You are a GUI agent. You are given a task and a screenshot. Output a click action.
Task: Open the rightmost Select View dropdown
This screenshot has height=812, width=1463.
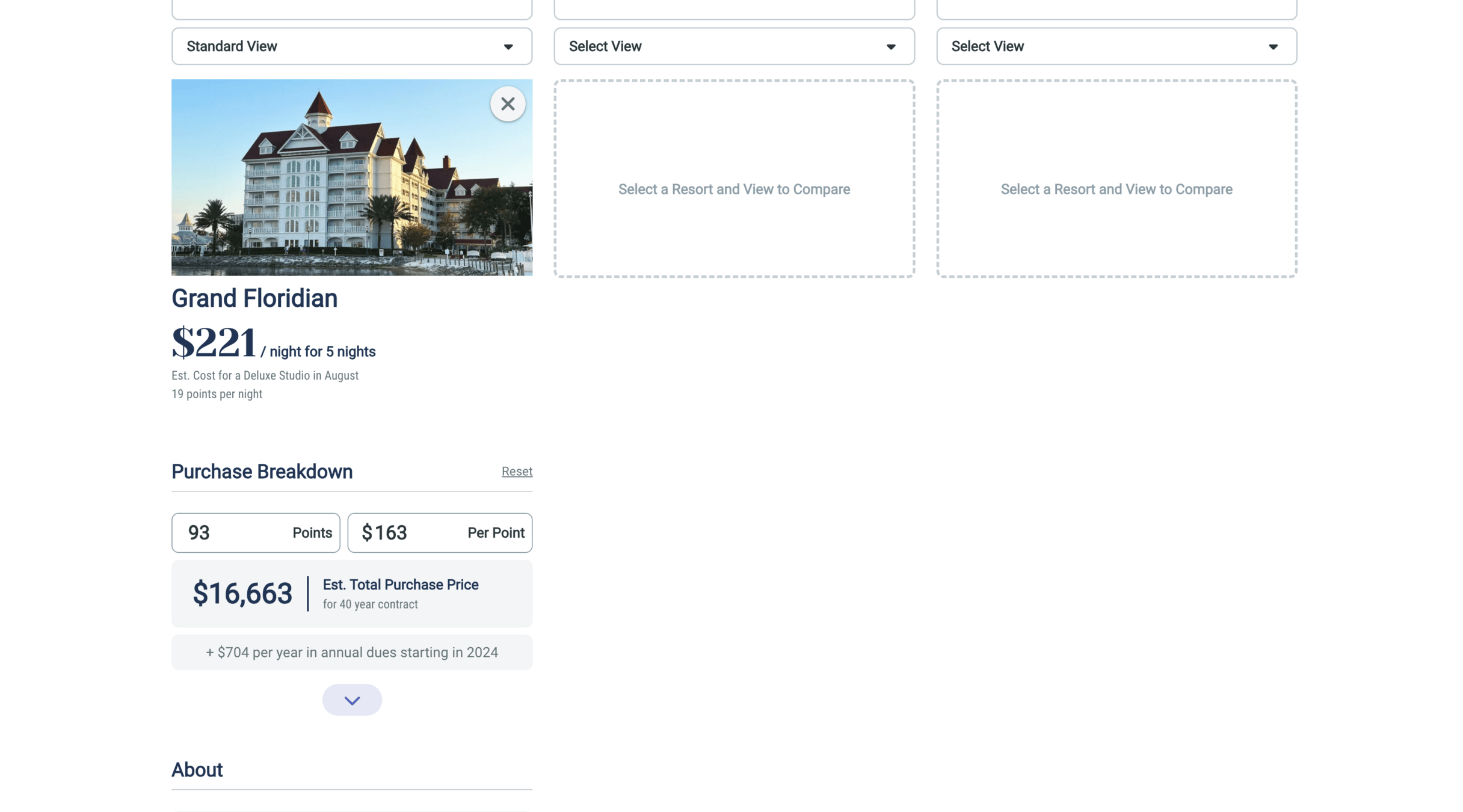[x=1116, y=46]
